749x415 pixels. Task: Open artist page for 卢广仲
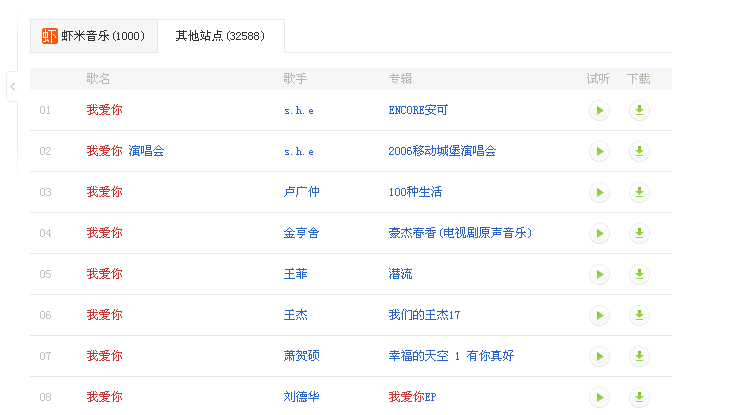point(301,192)
